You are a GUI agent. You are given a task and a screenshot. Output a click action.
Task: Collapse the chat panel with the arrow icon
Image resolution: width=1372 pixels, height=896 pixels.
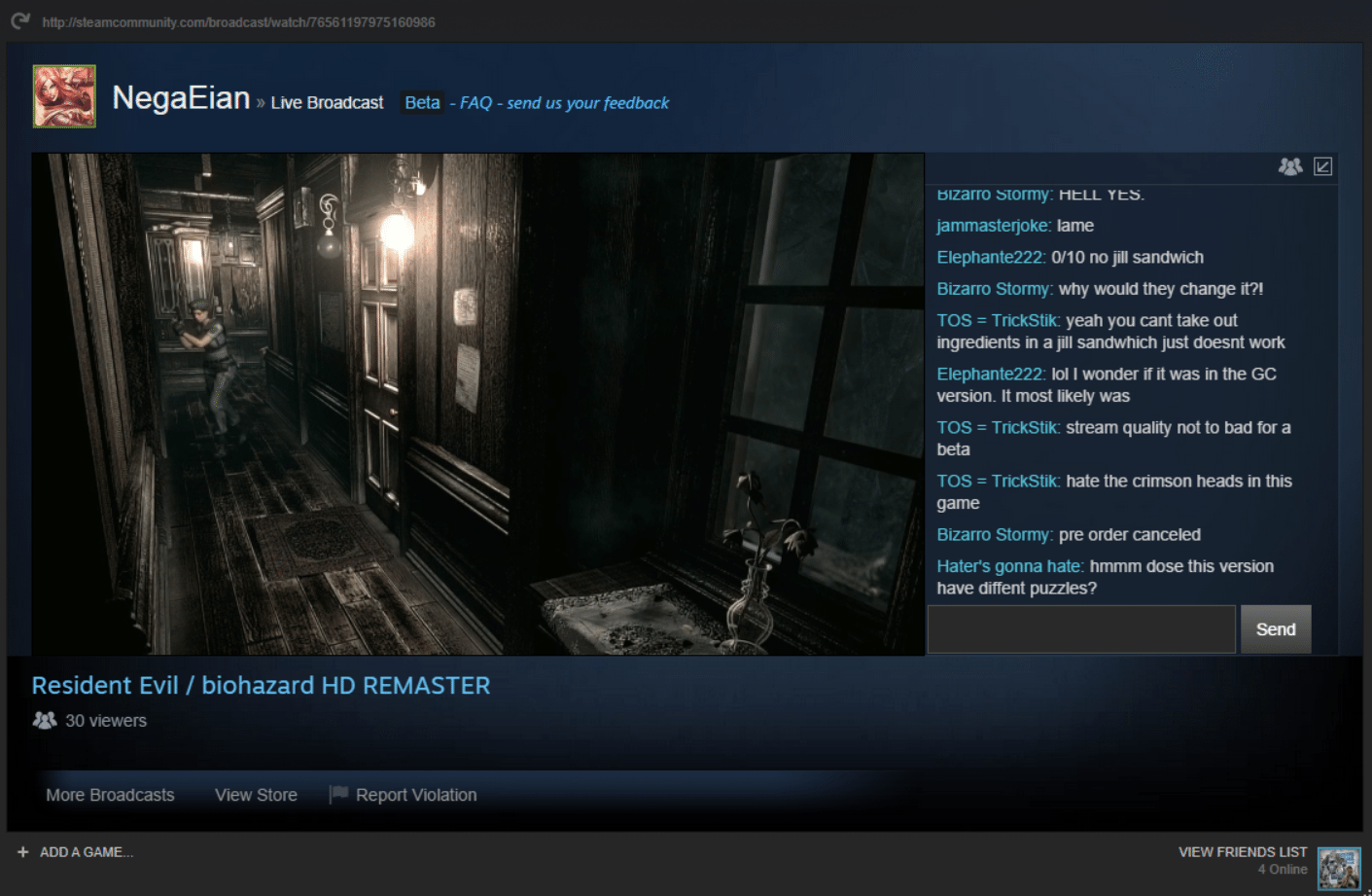pyautogui.click(x=1321, y=166)
